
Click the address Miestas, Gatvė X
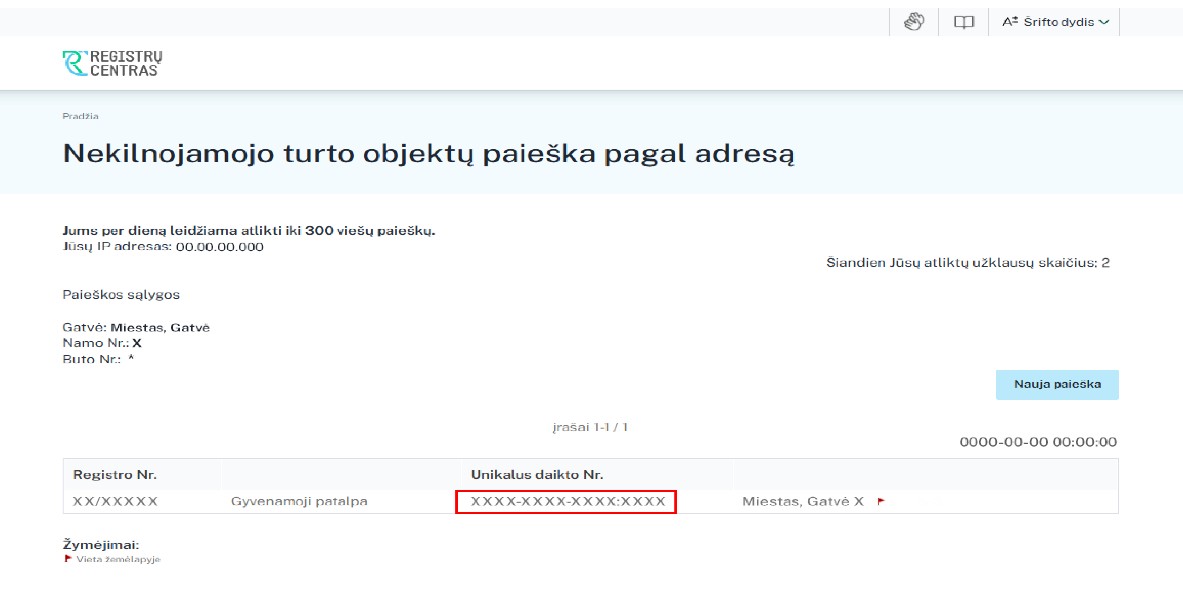pos(802,501)
